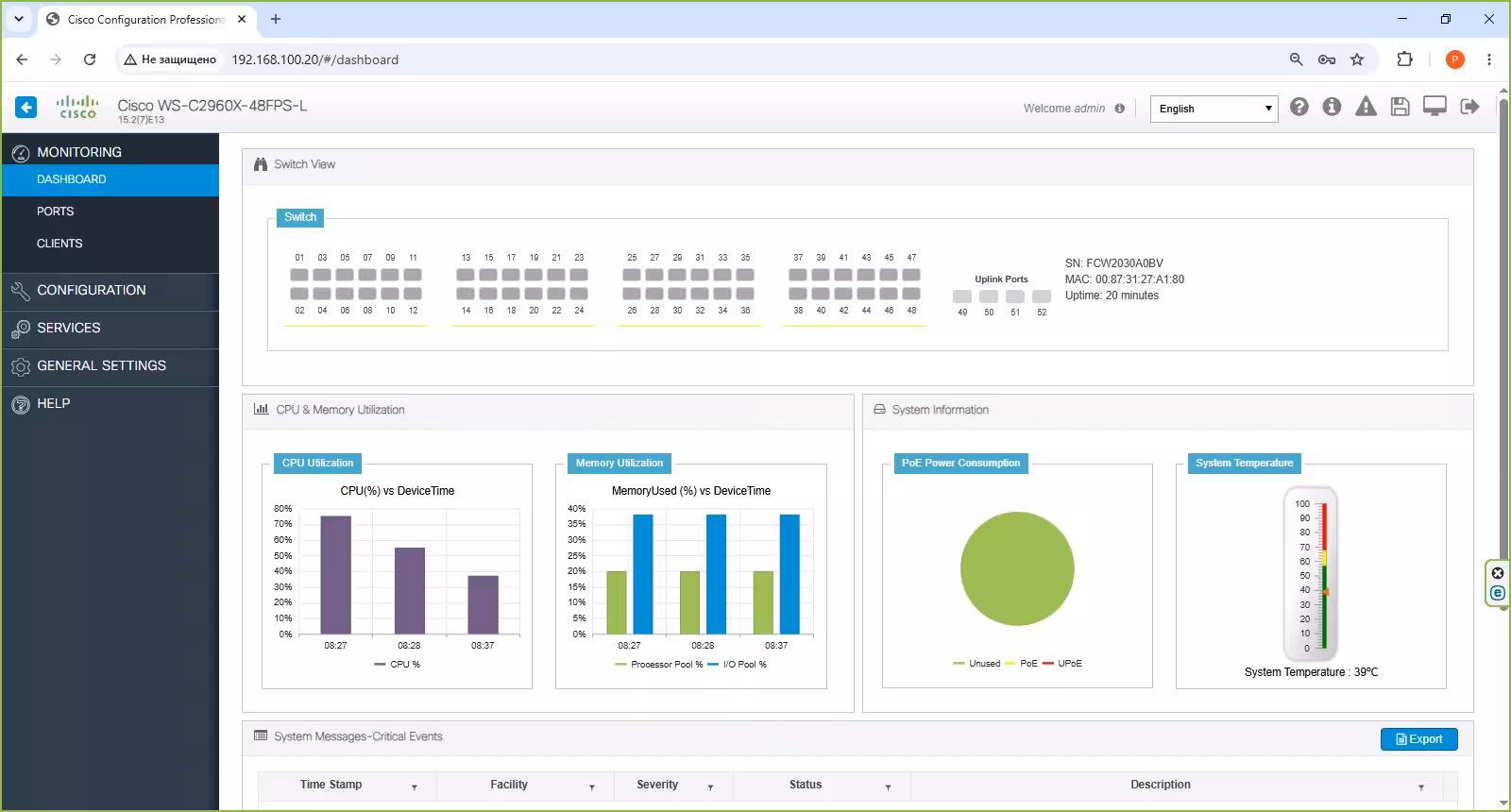Toggle the CPU % legend item

[398, 665]
